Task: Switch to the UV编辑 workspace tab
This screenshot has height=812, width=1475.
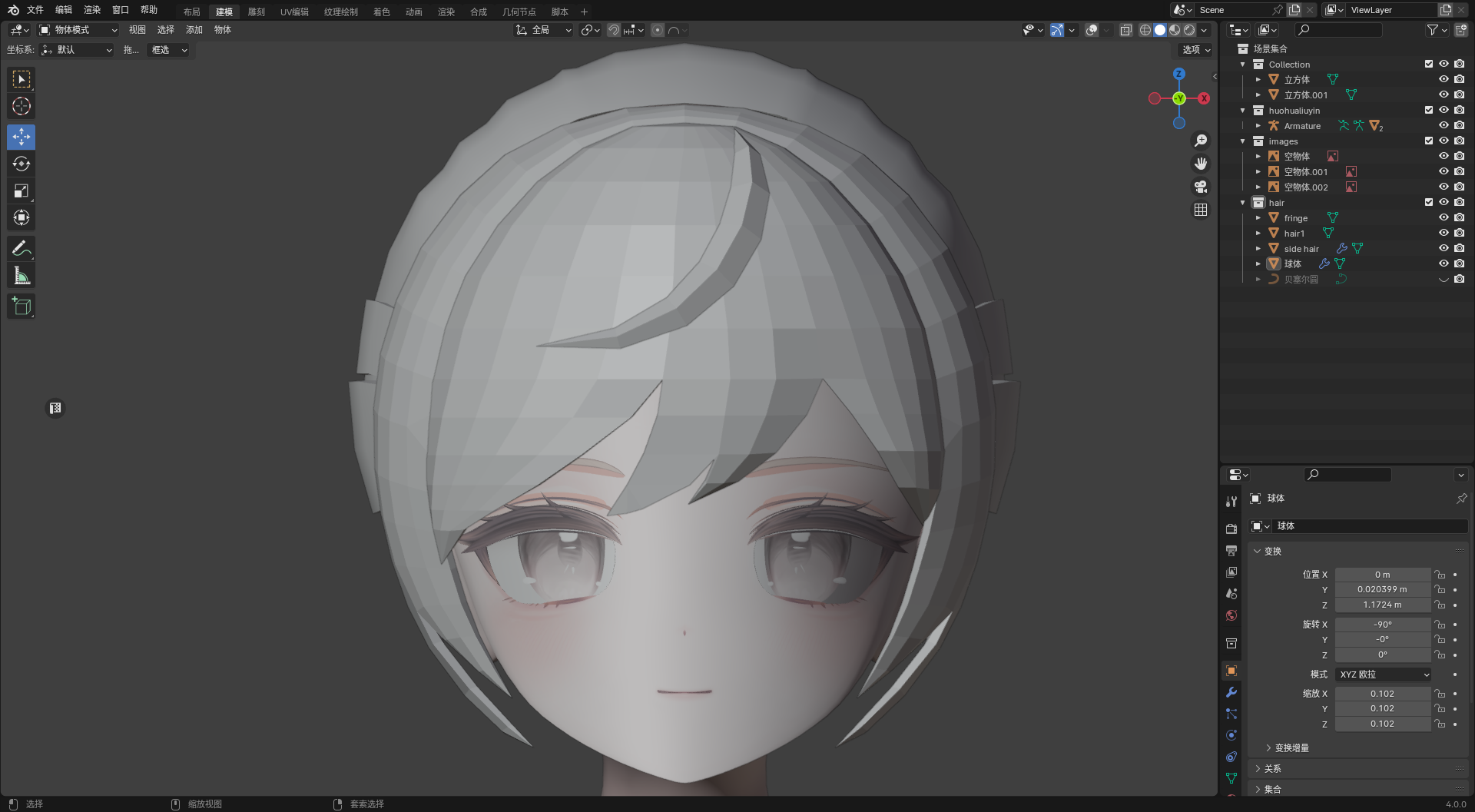Action: pos(294,12)
